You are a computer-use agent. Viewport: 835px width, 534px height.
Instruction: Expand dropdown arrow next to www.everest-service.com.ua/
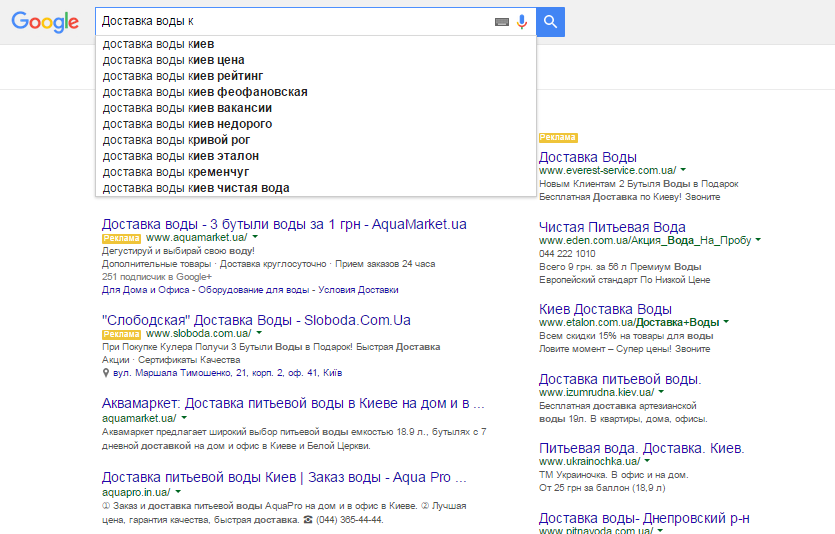pyautogui.click(x=683, y=170)
